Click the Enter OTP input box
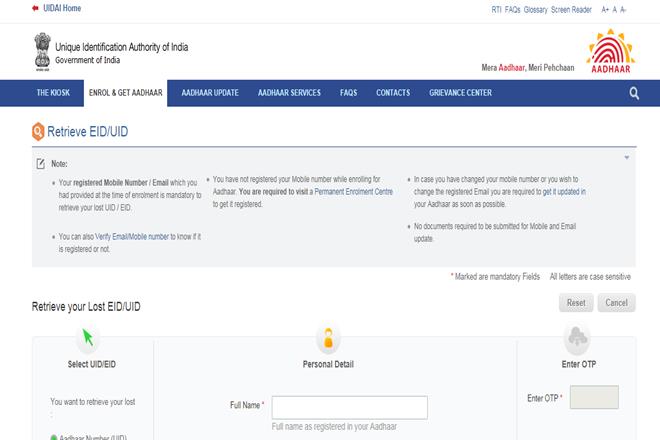 tap(593, 397)
